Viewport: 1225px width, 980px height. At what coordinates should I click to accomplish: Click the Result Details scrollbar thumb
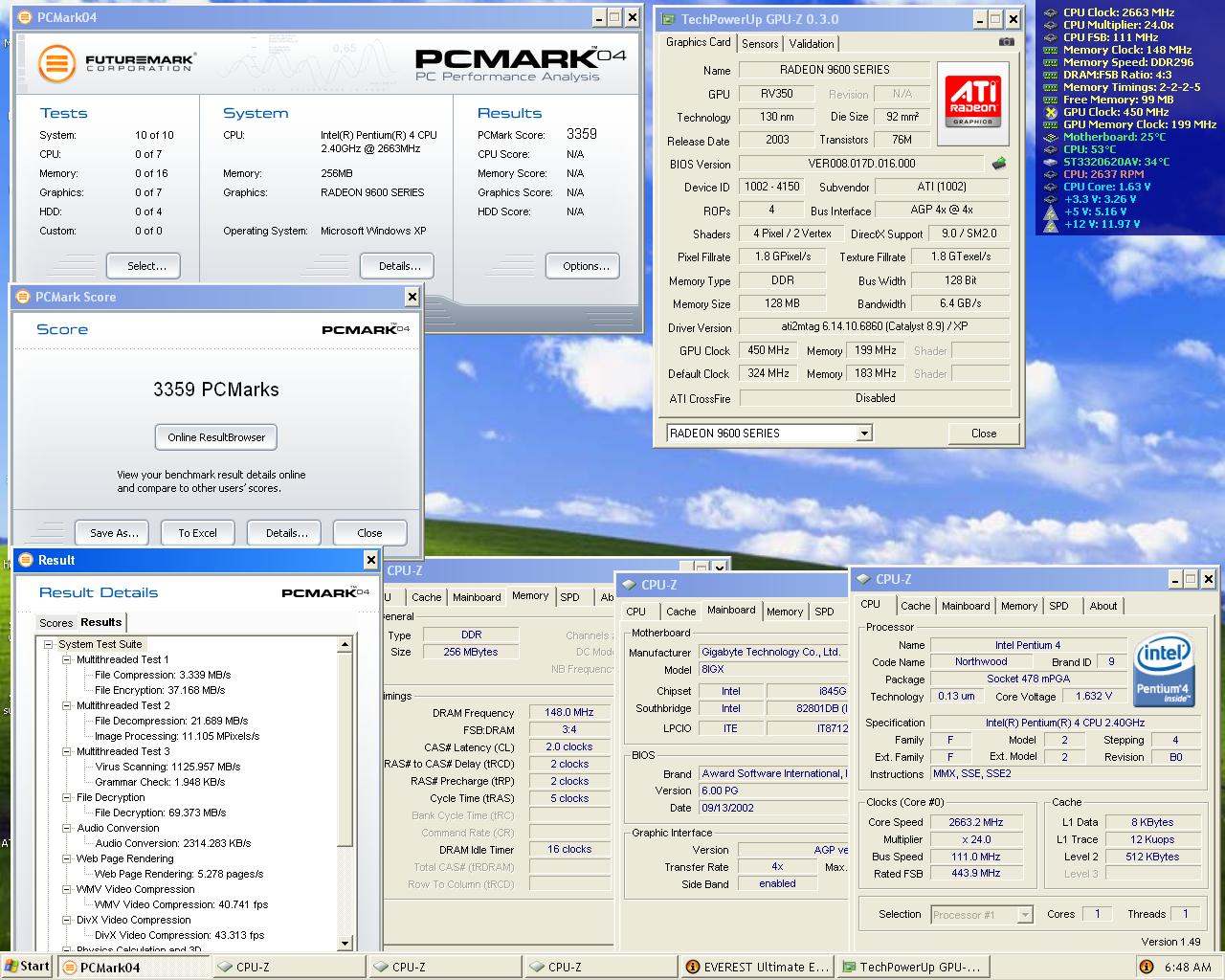(345, 749)
